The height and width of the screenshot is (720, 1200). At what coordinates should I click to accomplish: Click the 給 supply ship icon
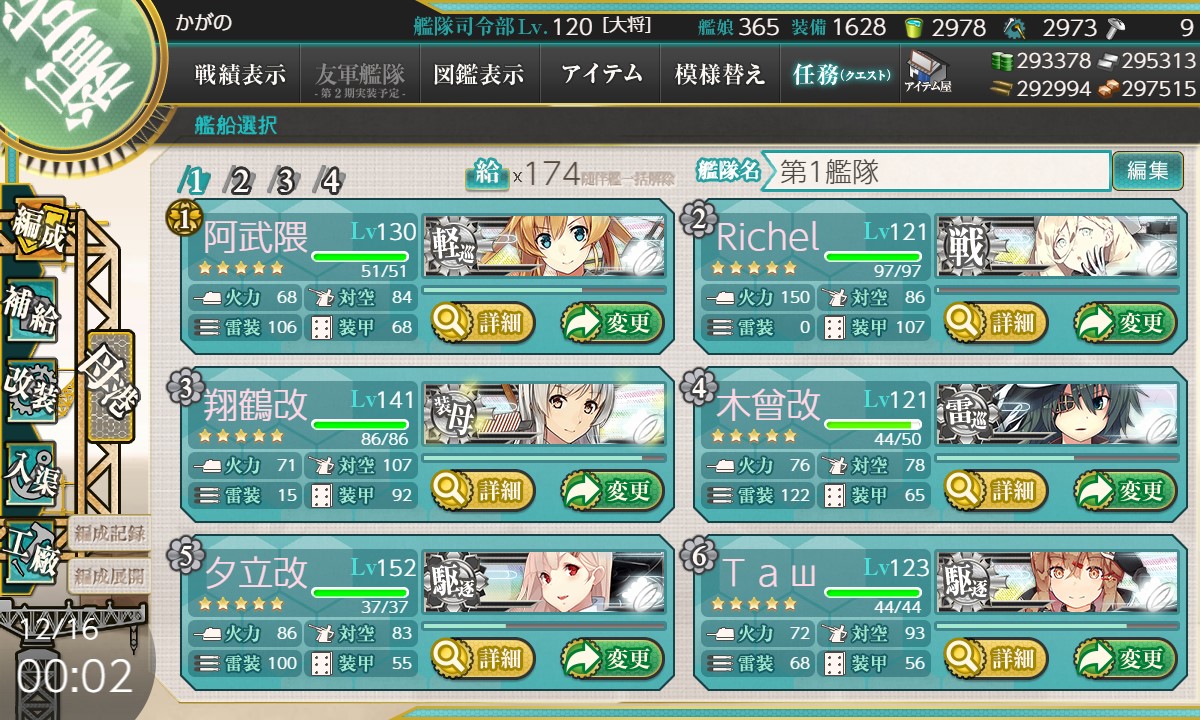pos(487,174)
